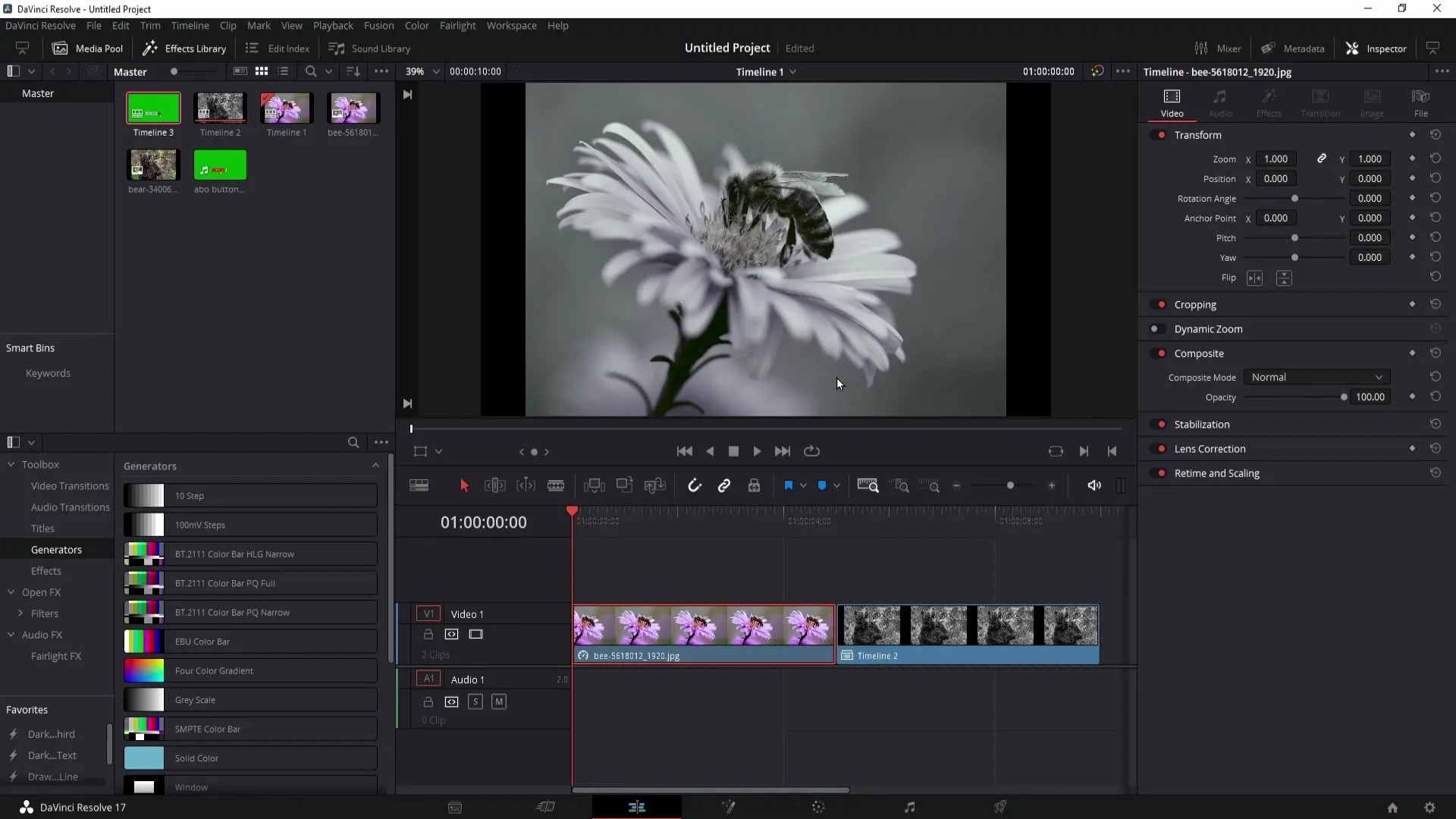Collapse the Toolbox tree
Image resolution: width=1456 pixels, height=819 pixels.
11,464
